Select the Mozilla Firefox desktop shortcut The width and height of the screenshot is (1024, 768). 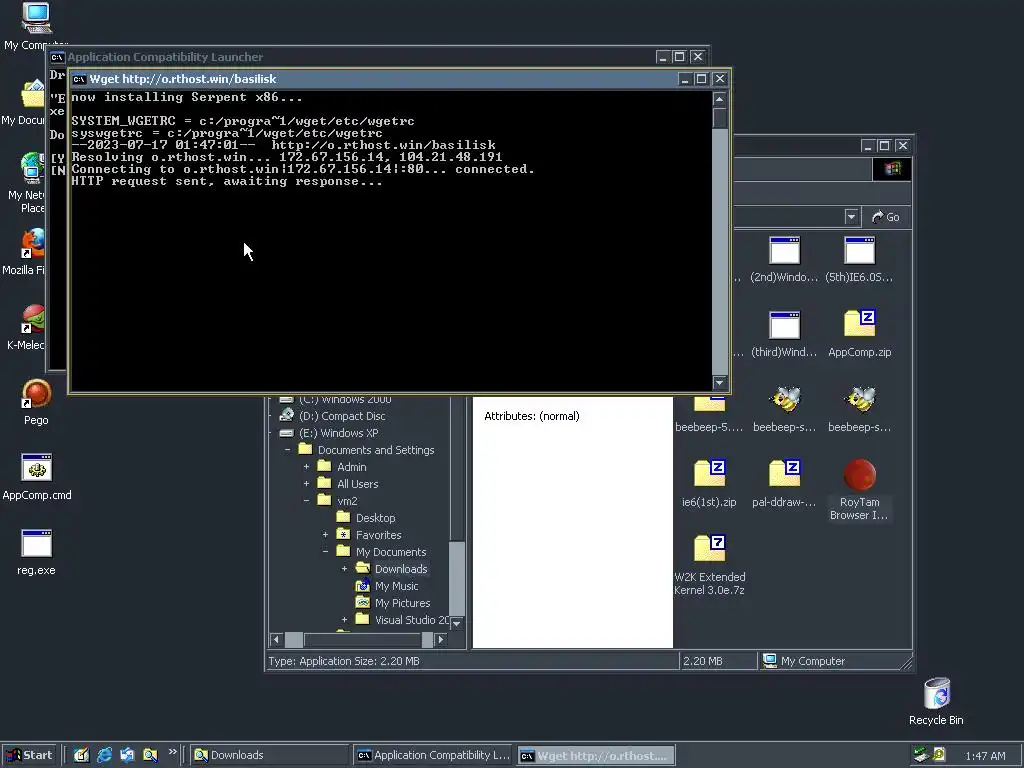[x=31, y=246]
